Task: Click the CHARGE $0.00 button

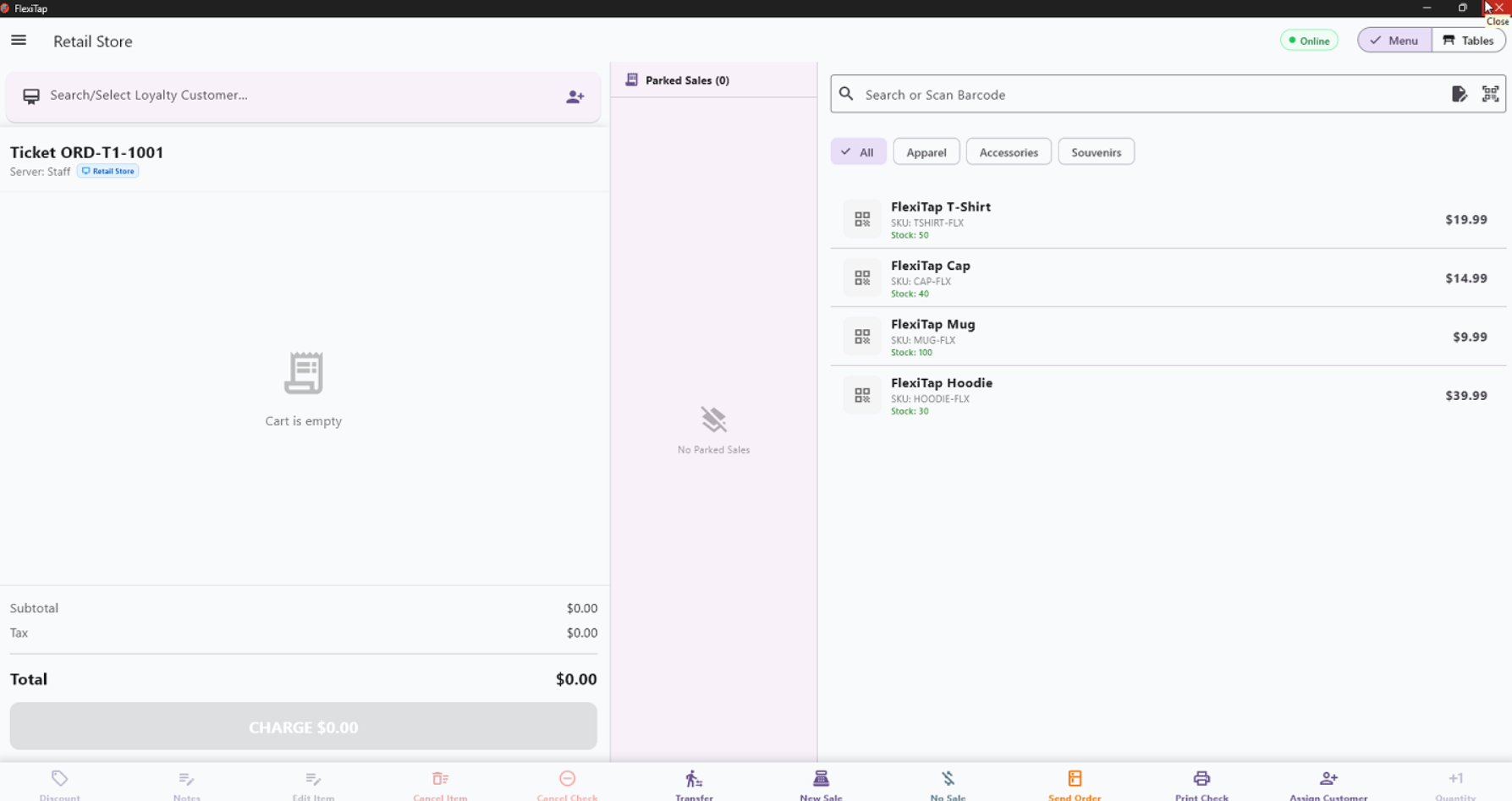Action: (x=303, y=727)
